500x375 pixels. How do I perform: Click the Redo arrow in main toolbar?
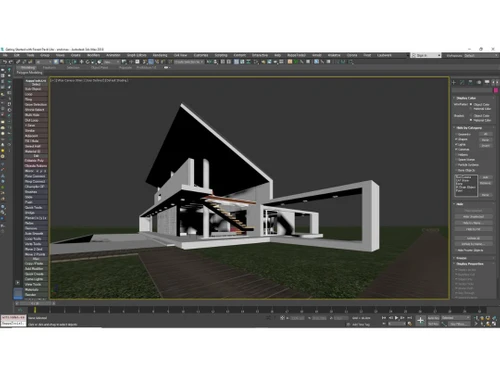coord(11,62)
